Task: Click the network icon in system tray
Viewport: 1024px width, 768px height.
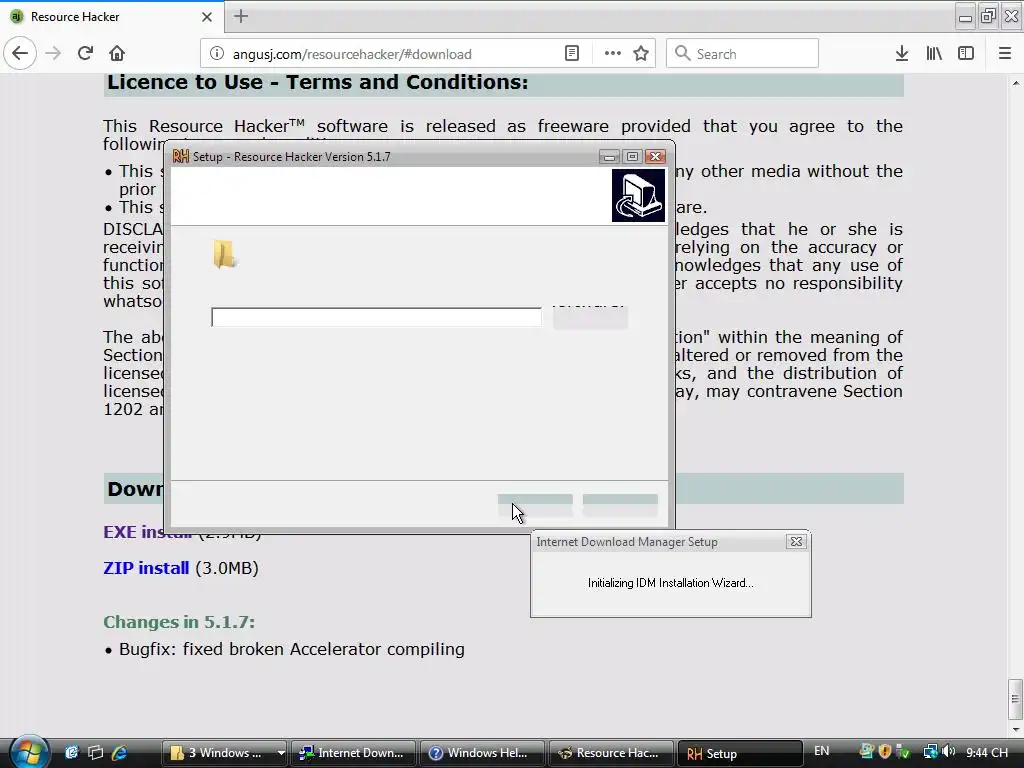Action: click(x=931, y=752)
